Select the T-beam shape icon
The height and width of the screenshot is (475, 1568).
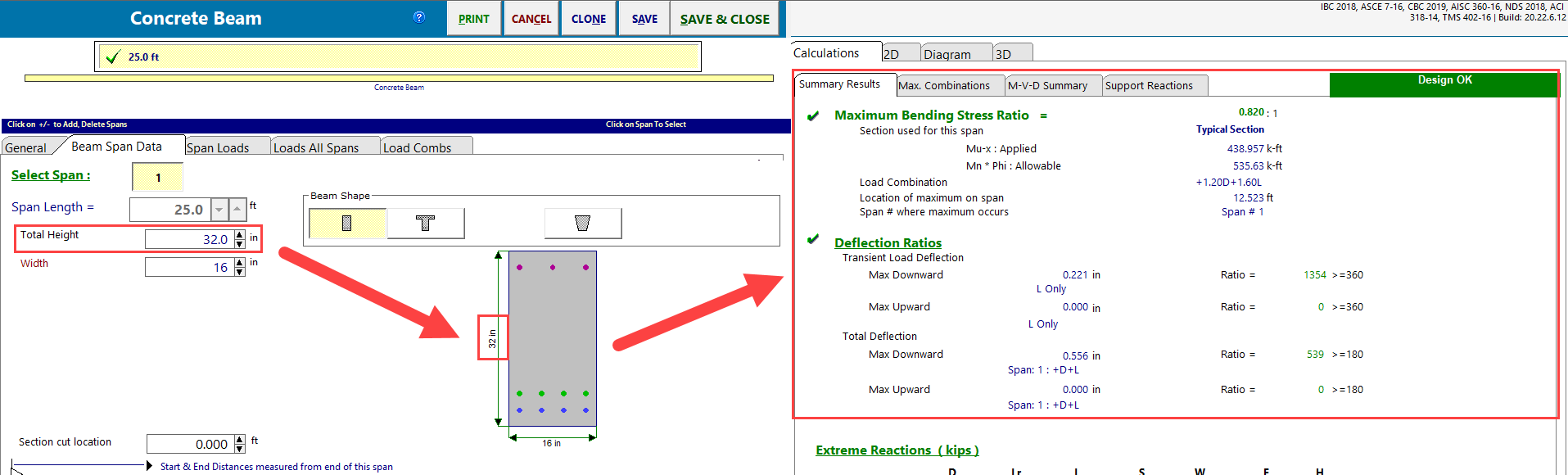pyautogui.click(x=425, y=224)
